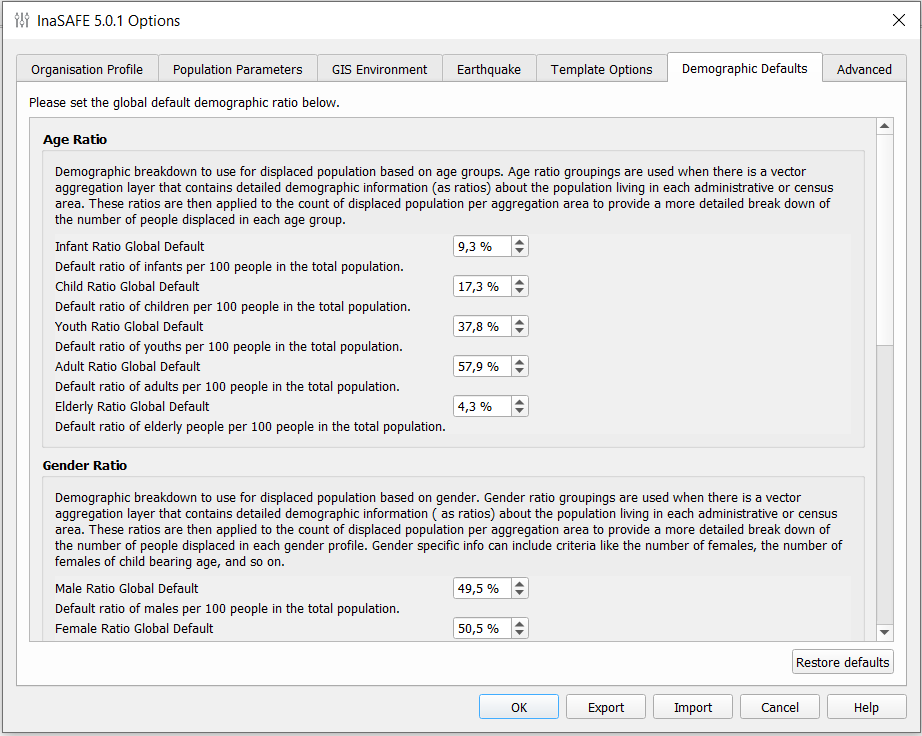Click the InaSAFE icon in the title bar
Screen dimensions: 922x736
[20, 20]
